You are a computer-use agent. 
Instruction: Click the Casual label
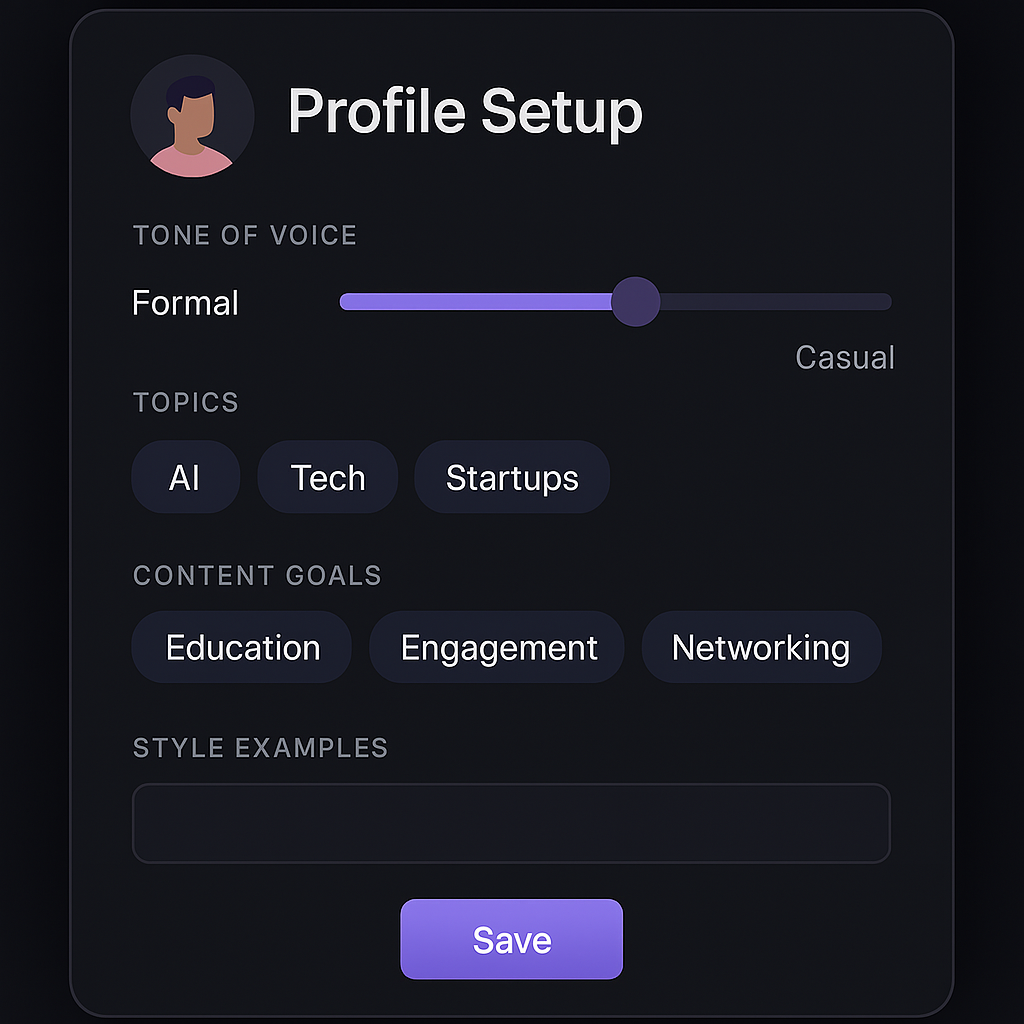[845, 358]
